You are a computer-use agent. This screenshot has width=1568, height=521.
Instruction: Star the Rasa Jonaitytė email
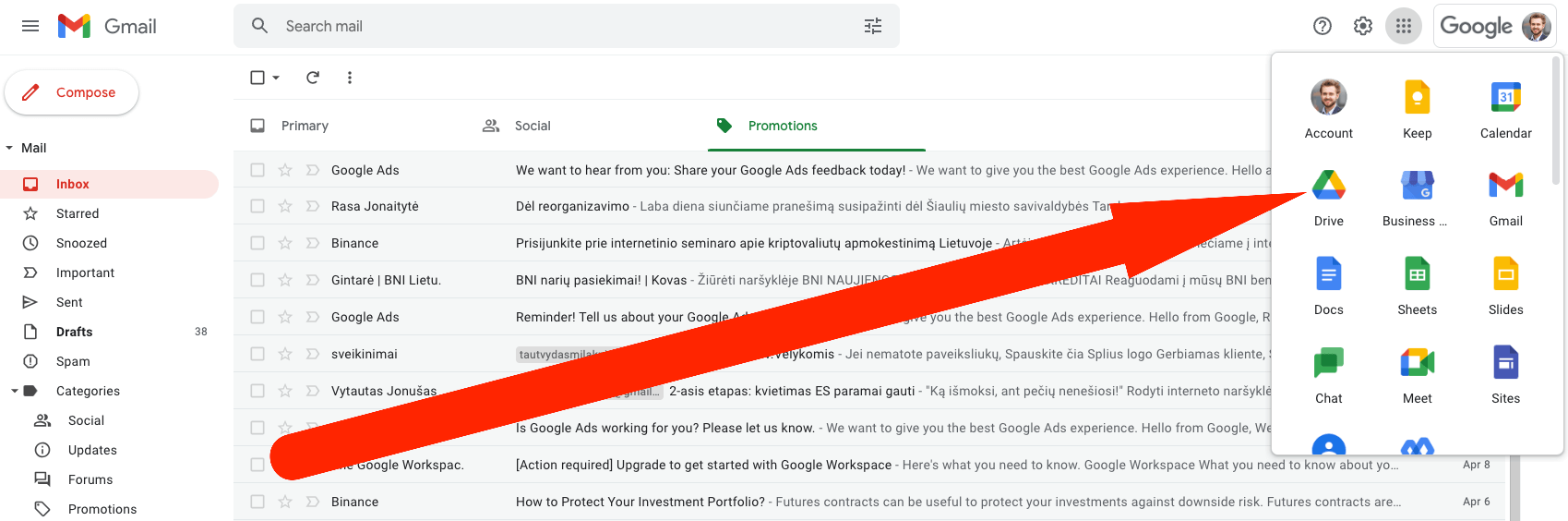(x=285, y=206)
